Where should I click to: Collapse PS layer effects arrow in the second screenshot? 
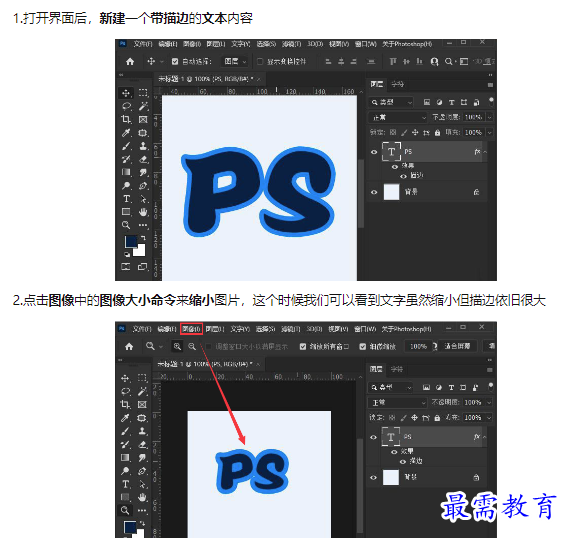coord(485,437)
